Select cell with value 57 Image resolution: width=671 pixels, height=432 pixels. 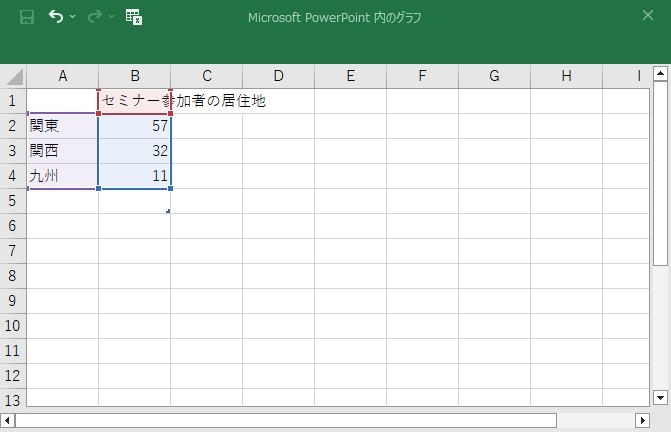(135, 126)
